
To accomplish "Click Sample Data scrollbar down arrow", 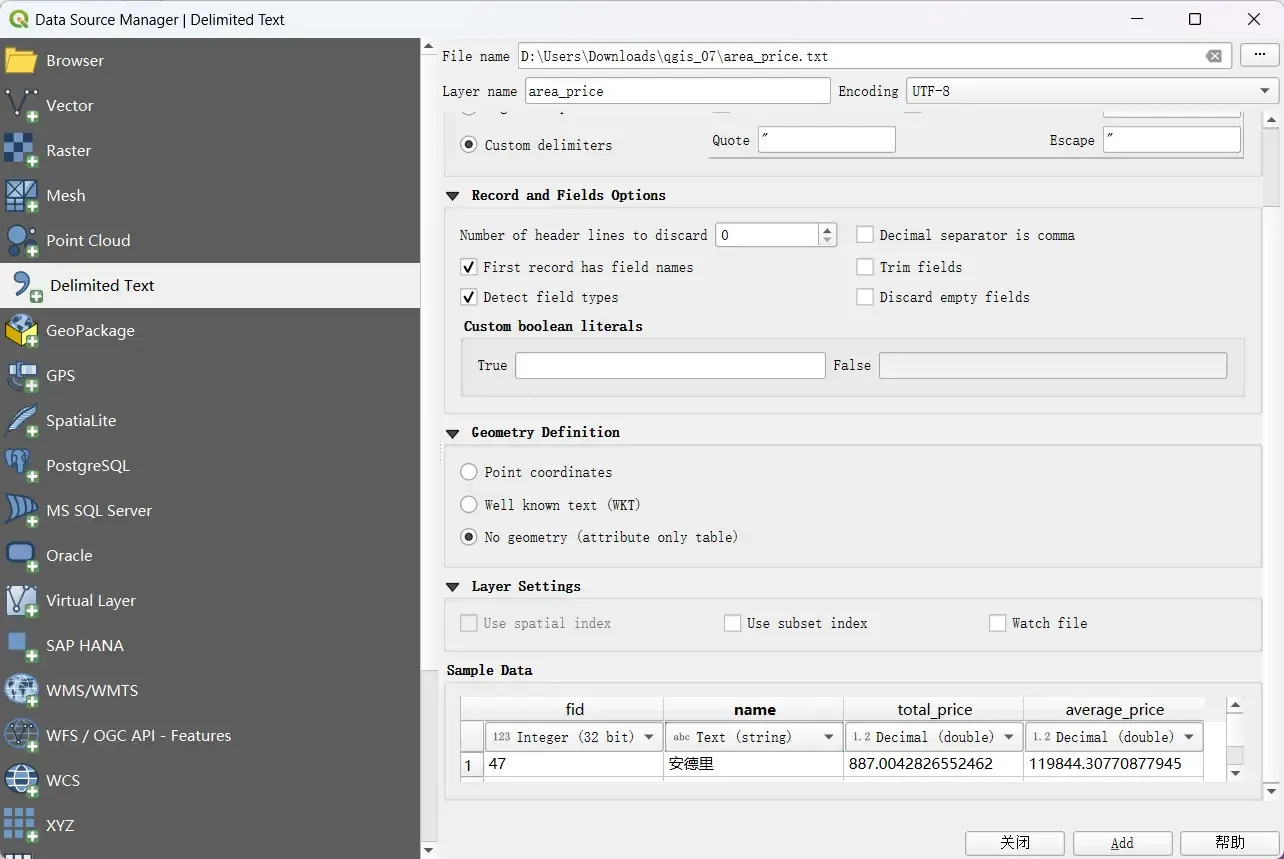I will [x=1235, y=773].
